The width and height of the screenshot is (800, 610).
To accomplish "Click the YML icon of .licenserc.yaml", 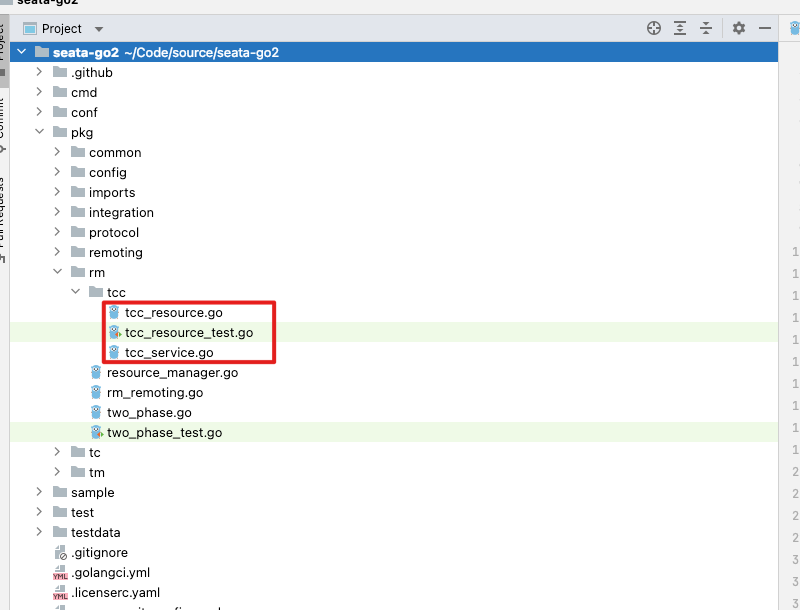I will 60,592.
